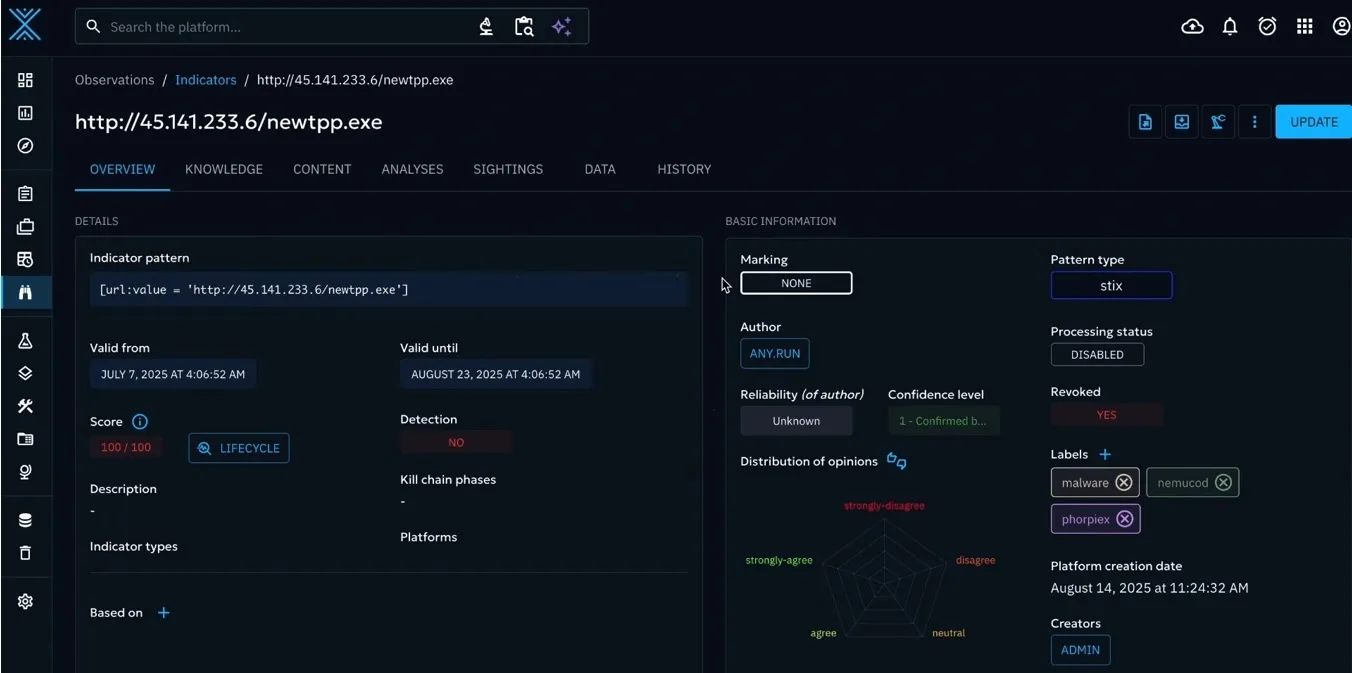Image resolution: width=1352 pixels, height=673 pixels.
Task: Click the DISABLED processing status chip
Action: (x=1097, y=355)
